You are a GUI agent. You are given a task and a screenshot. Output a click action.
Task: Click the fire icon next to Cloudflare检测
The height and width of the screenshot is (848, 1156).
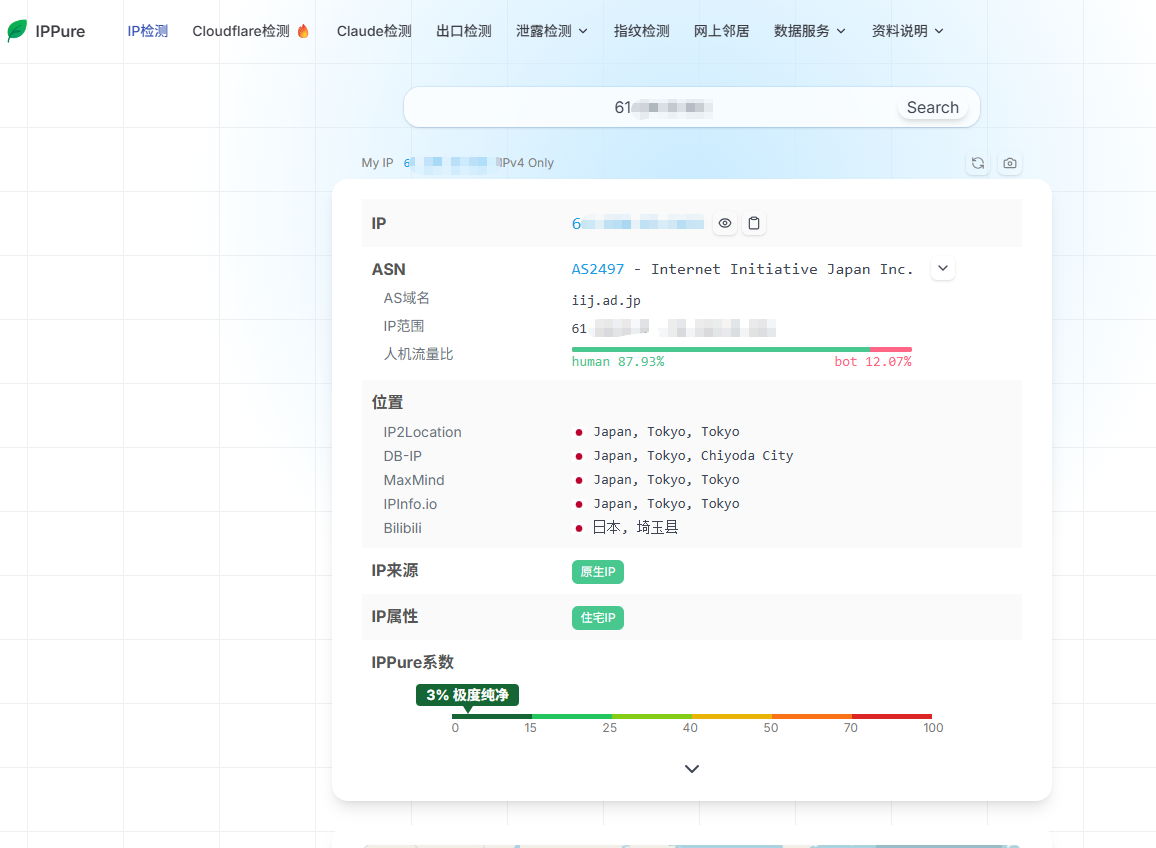click(x=303, y=31)
